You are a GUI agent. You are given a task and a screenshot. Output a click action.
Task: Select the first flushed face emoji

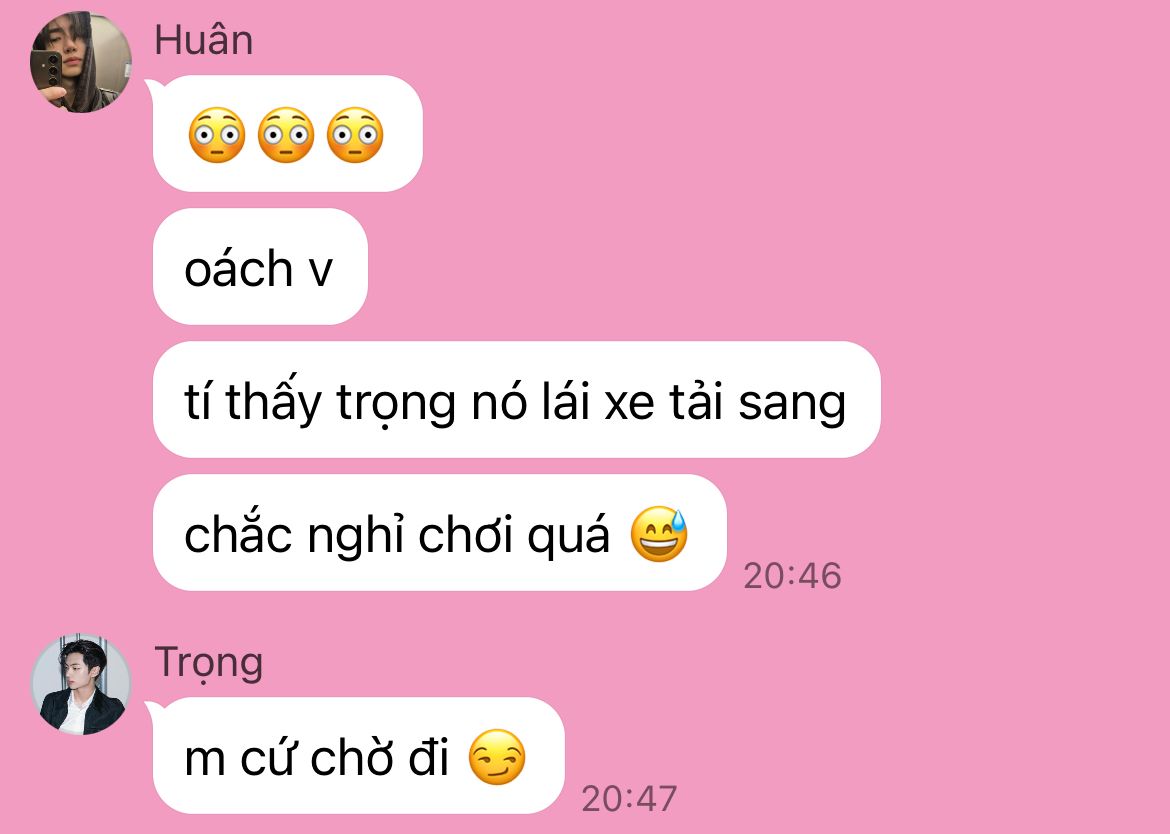pos(216,135)
